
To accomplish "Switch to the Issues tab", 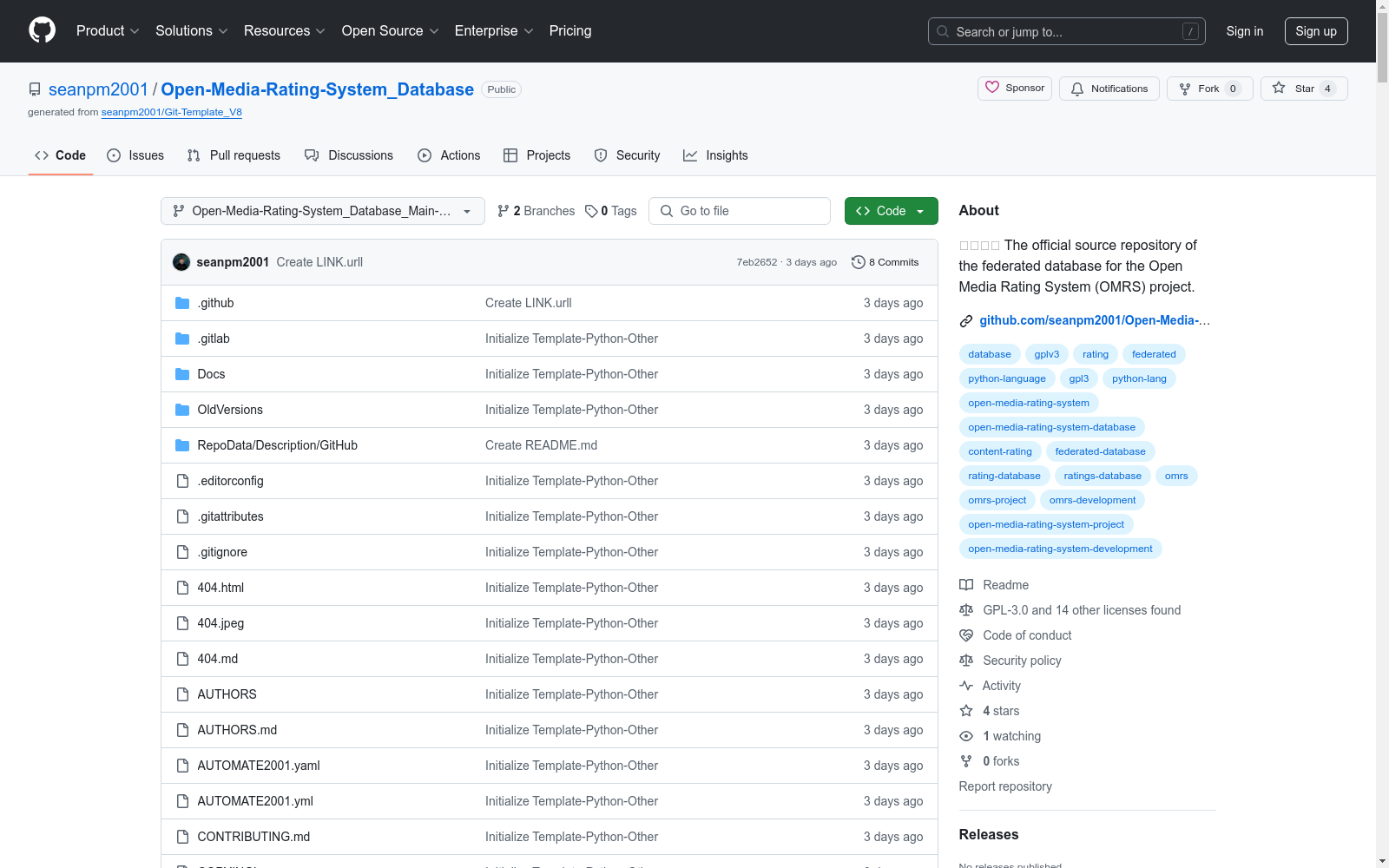I will click(x=135, y=155).
